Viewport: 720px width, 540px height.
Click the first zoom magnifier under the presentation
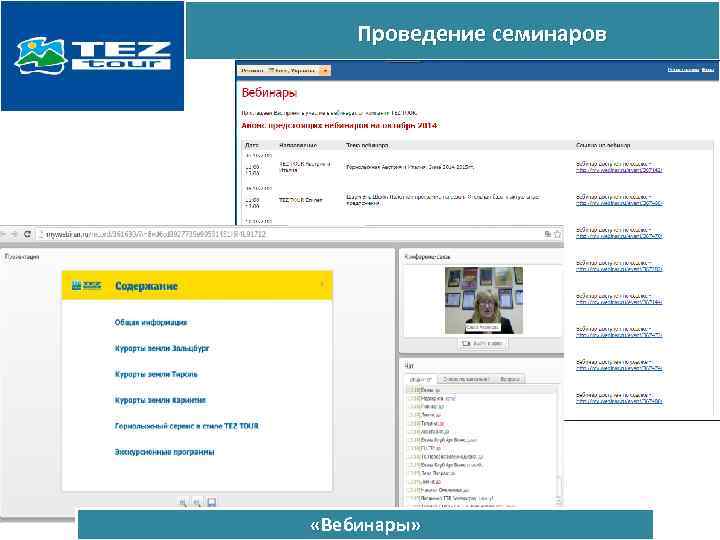click(183, 503)
